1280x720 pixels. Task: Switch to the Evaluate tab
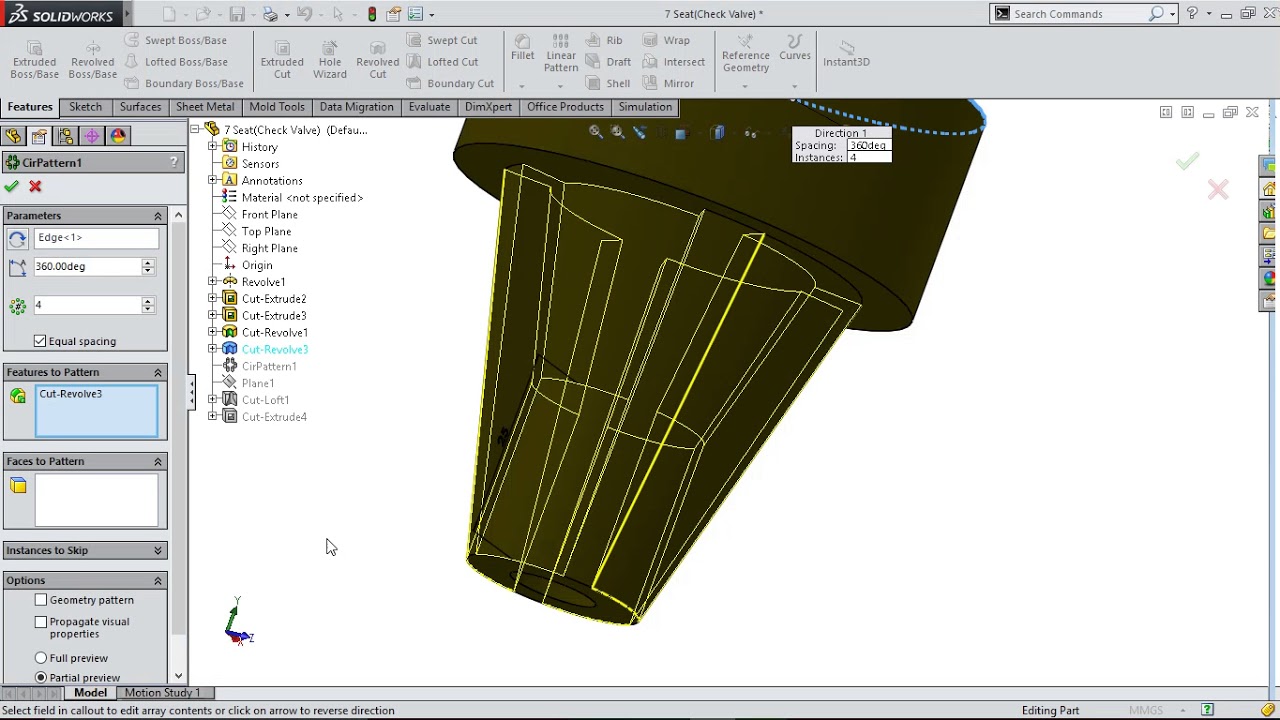click(x=429, y=107)
